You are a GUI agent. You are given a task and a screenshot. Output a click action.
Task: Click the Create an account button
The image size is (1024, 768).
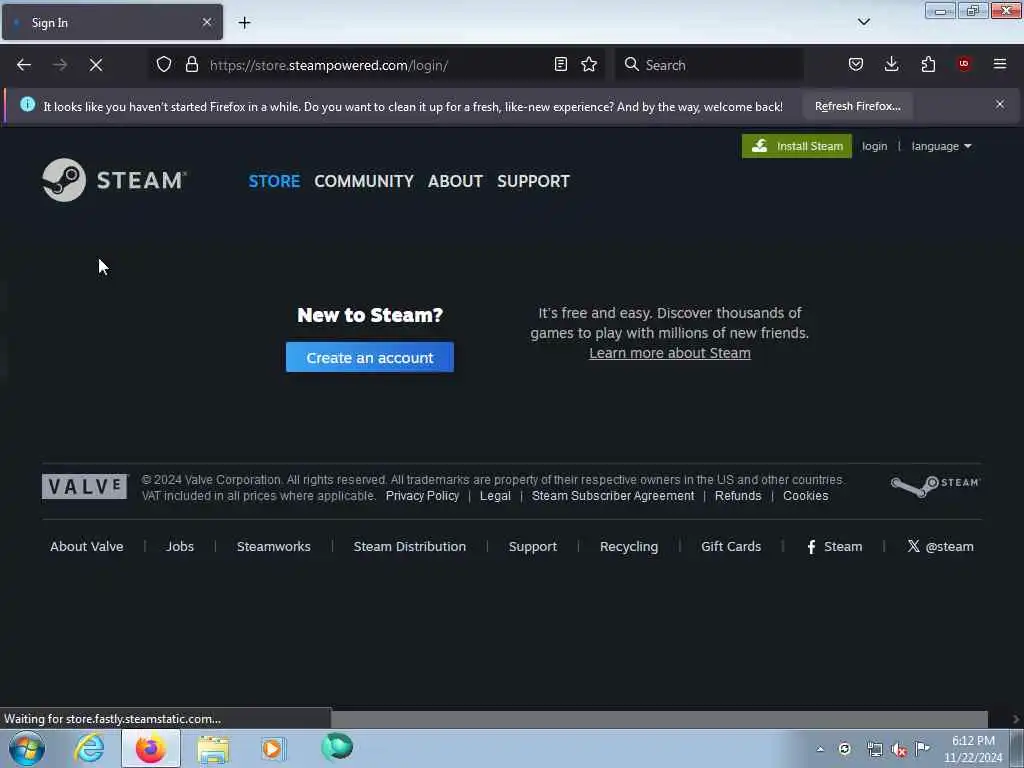370,357
